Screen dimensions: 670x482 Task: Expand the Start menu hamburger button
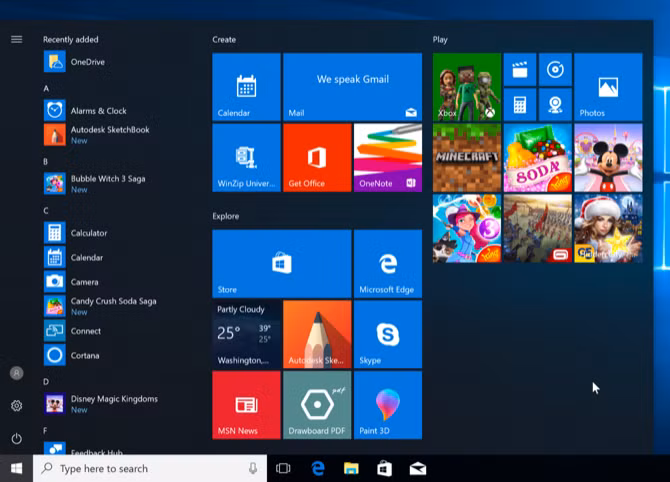pos(16,39)
